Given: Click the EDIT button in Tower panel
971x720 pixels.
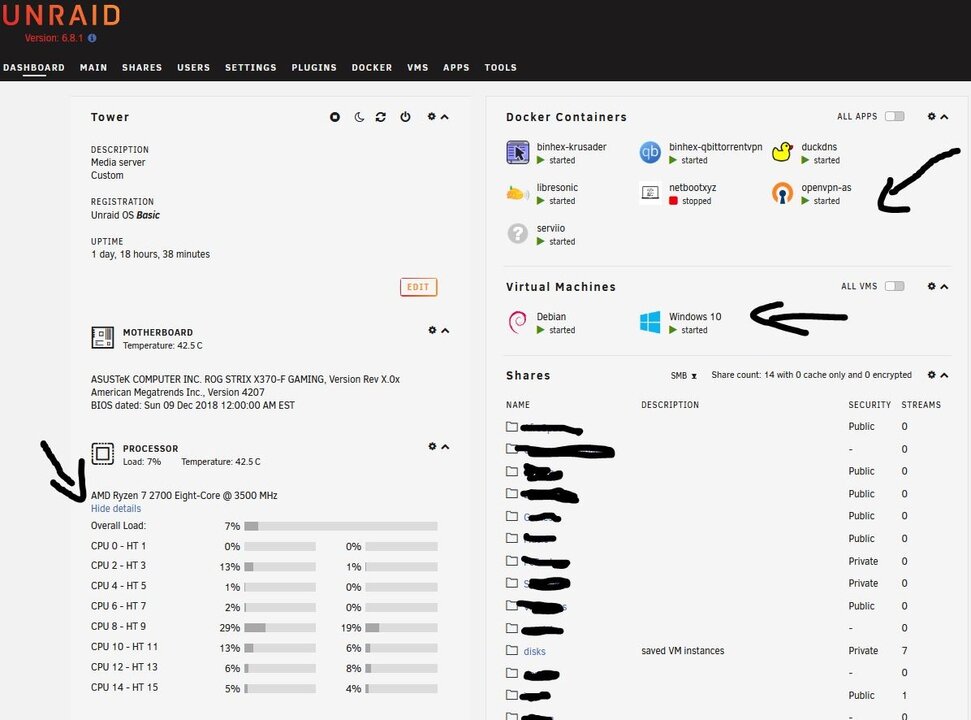Looking at the screenshot, I should pos(419,287).
